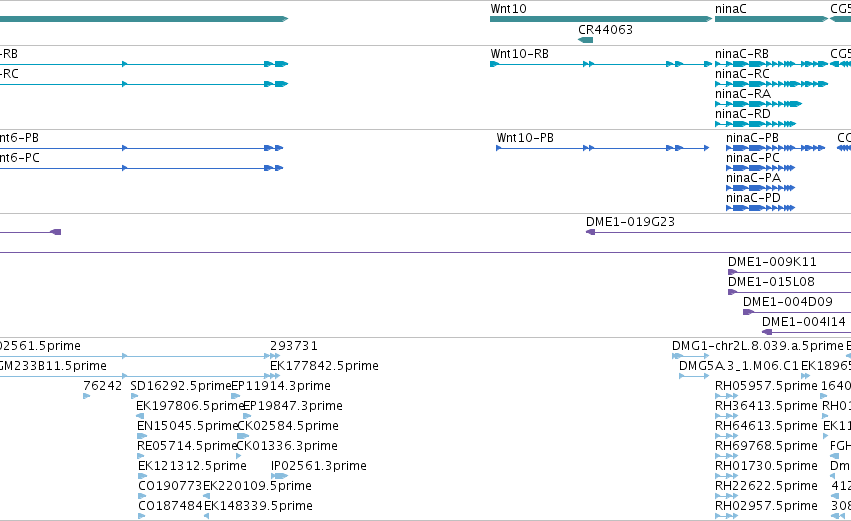Open the DME1-015L08 clone label
This screenshot has width=851, height=521.
pos(771,282)
